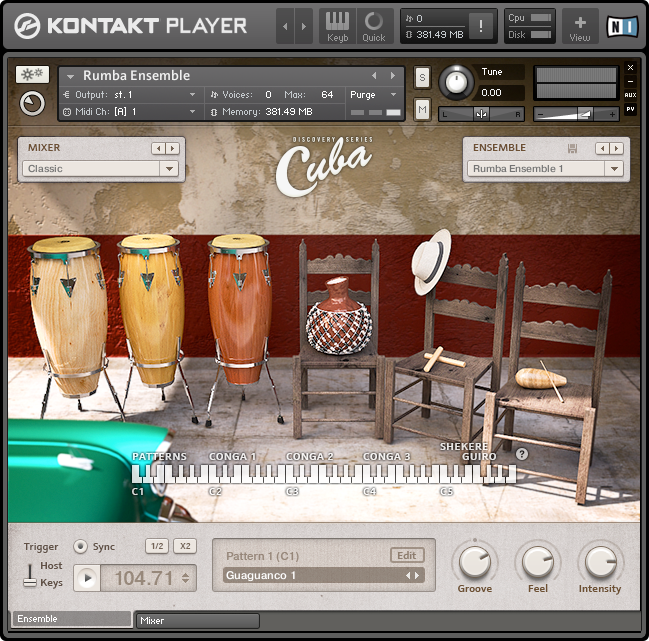The width and height of the screenshot is (649, 641).
Task: Open the AUX sends panel
Action: 630,95
